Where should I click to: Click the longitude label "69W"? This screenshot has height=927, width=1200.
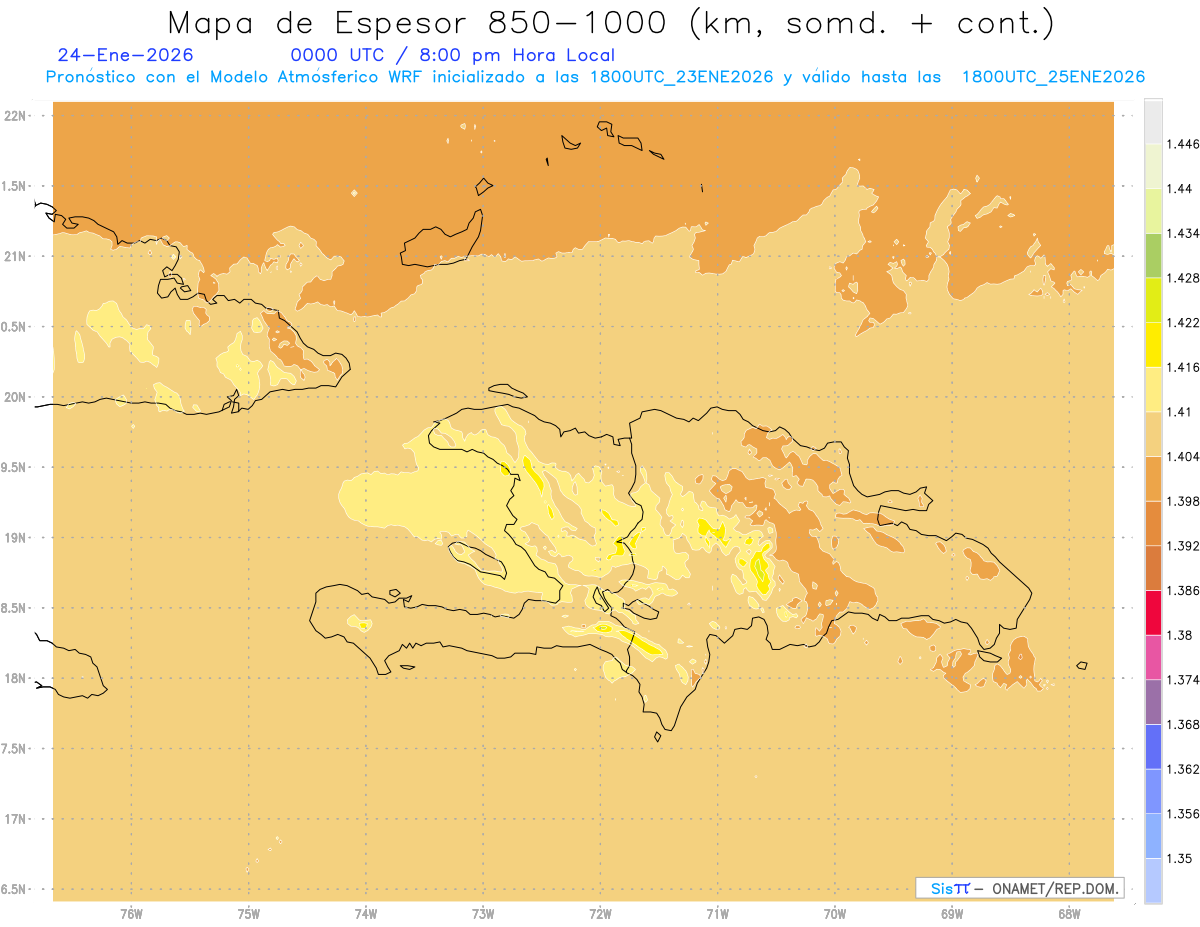pyautogui.click(x=952, y=914)
